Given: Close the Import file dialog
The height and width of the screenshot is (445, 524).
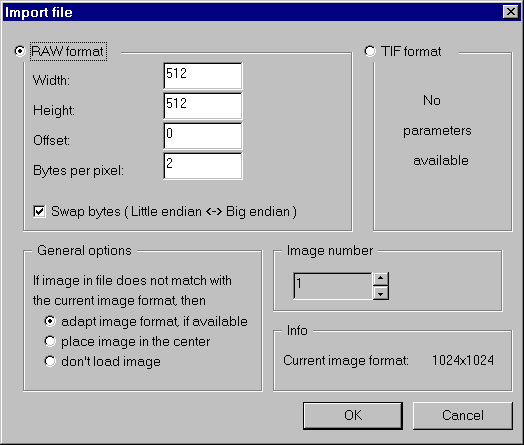Looking at the screenshot, I should point(511,12).
